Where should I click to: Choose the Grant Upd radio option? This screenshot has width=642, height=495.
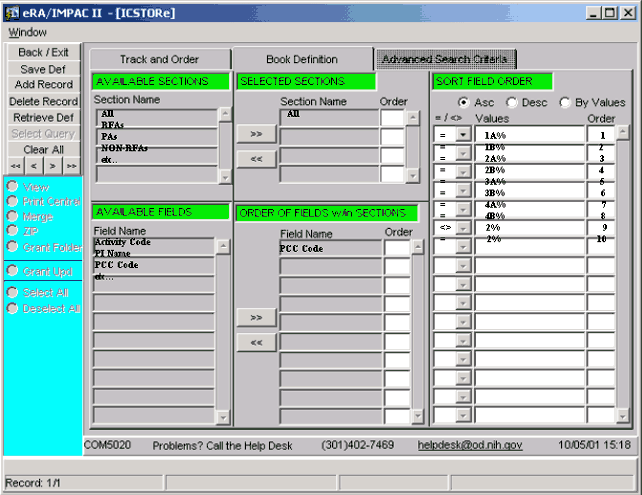(13, 270)
